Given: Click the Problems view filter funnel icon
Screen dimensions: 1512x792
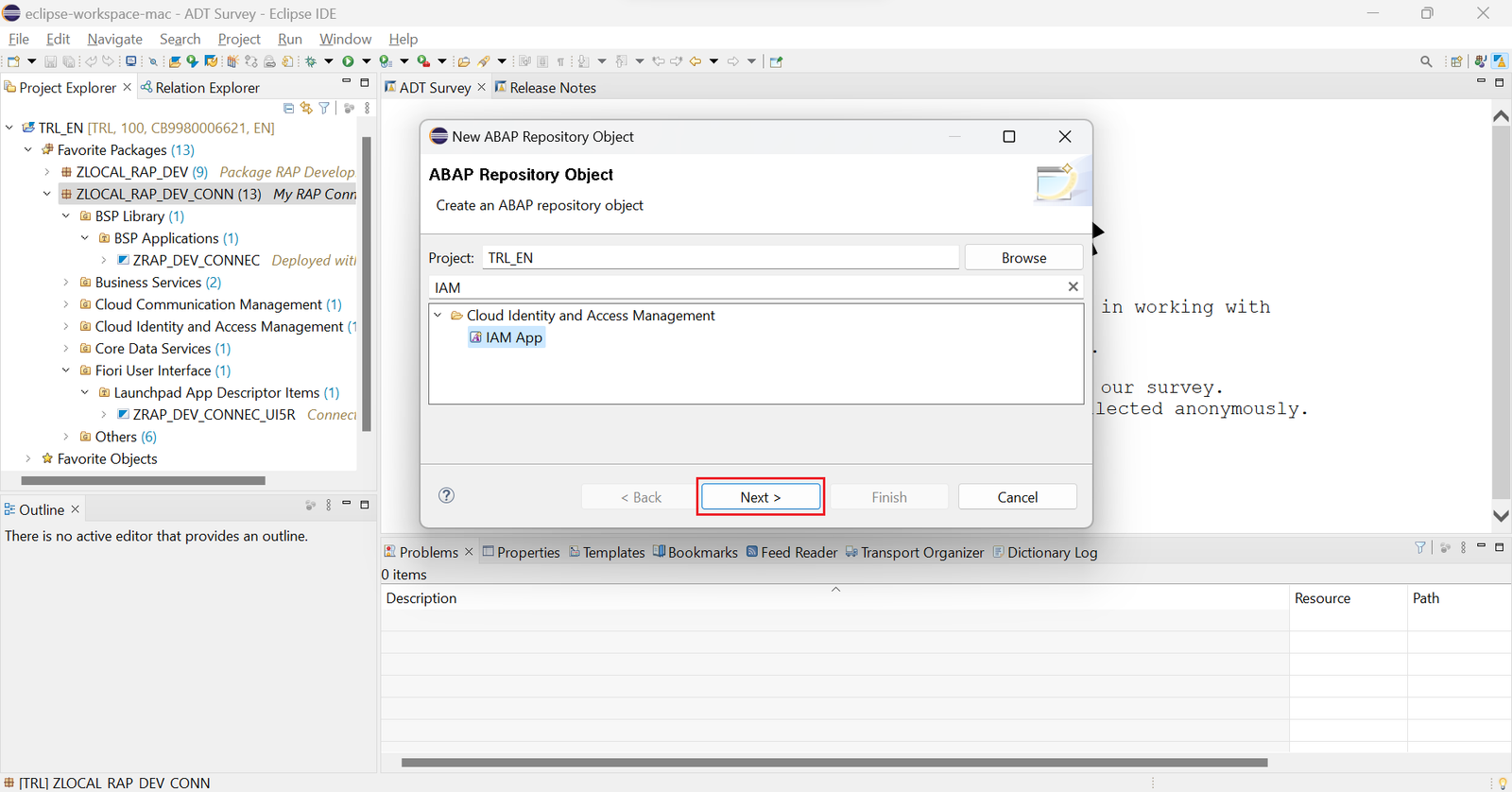Looking at the screenshot, I should 1420,547.
